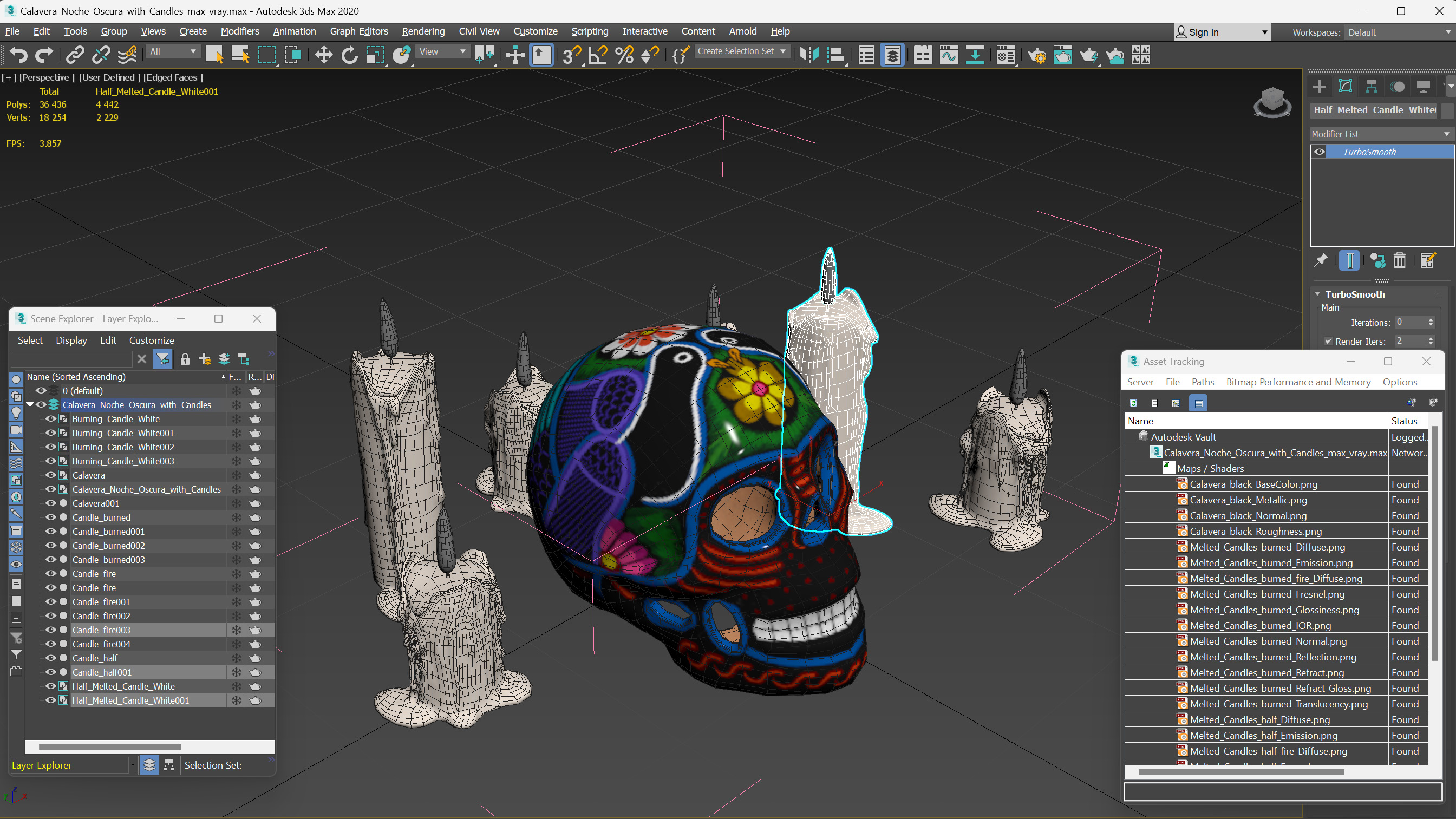Open selection filter All dropdown
The height and width of the screenshot is (819, 1456).
coord(173,51)
